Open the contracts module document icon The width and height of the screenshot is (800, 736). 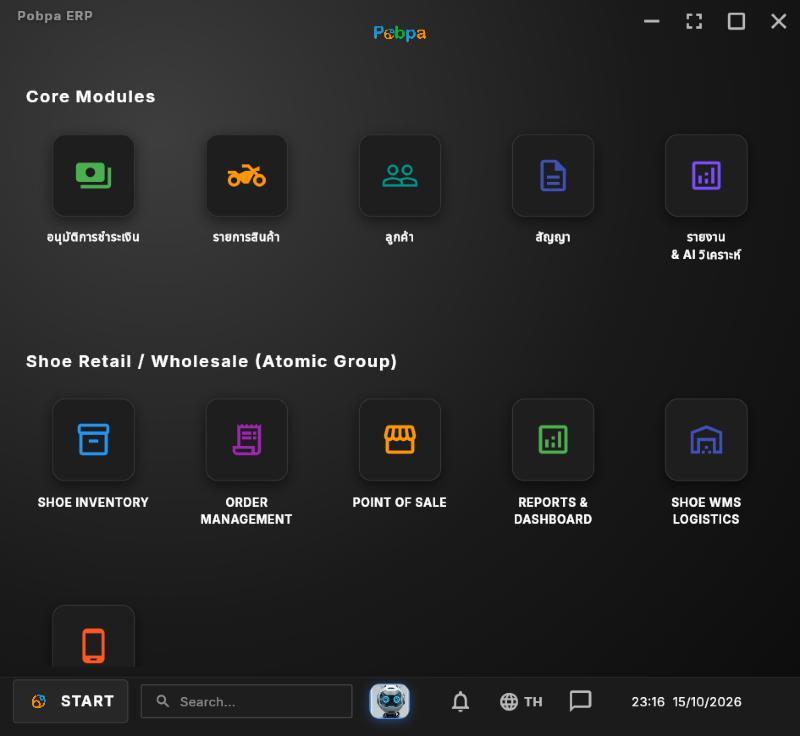click(x=553, y=175)
